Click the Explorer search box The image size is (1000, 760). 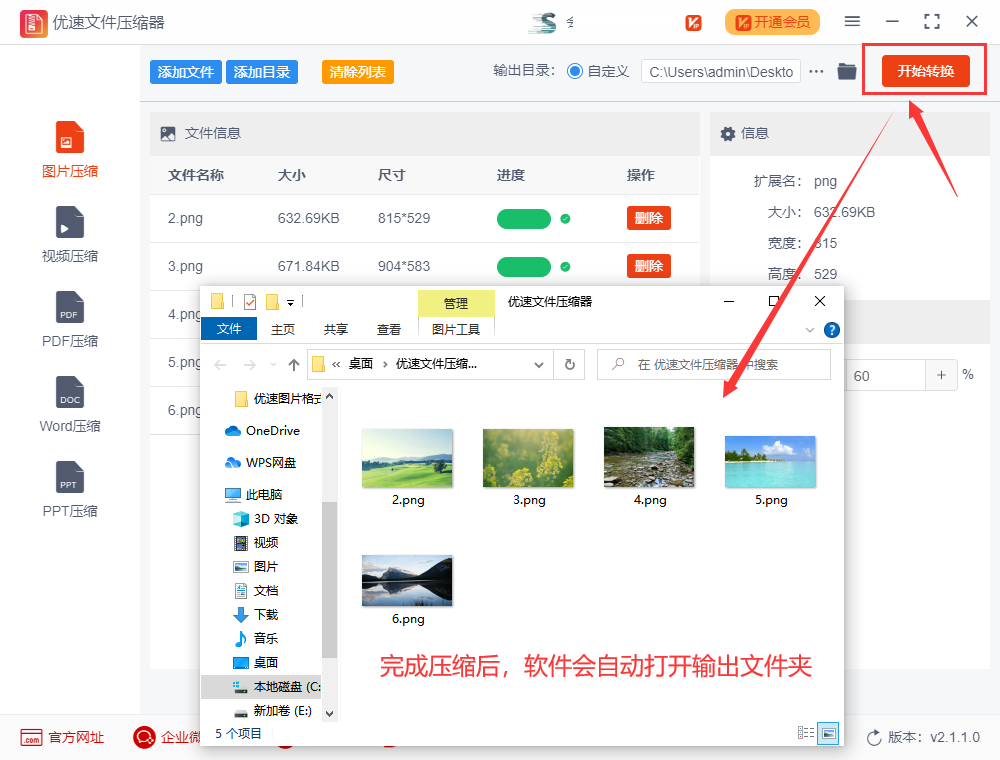[x=714, y=365]
